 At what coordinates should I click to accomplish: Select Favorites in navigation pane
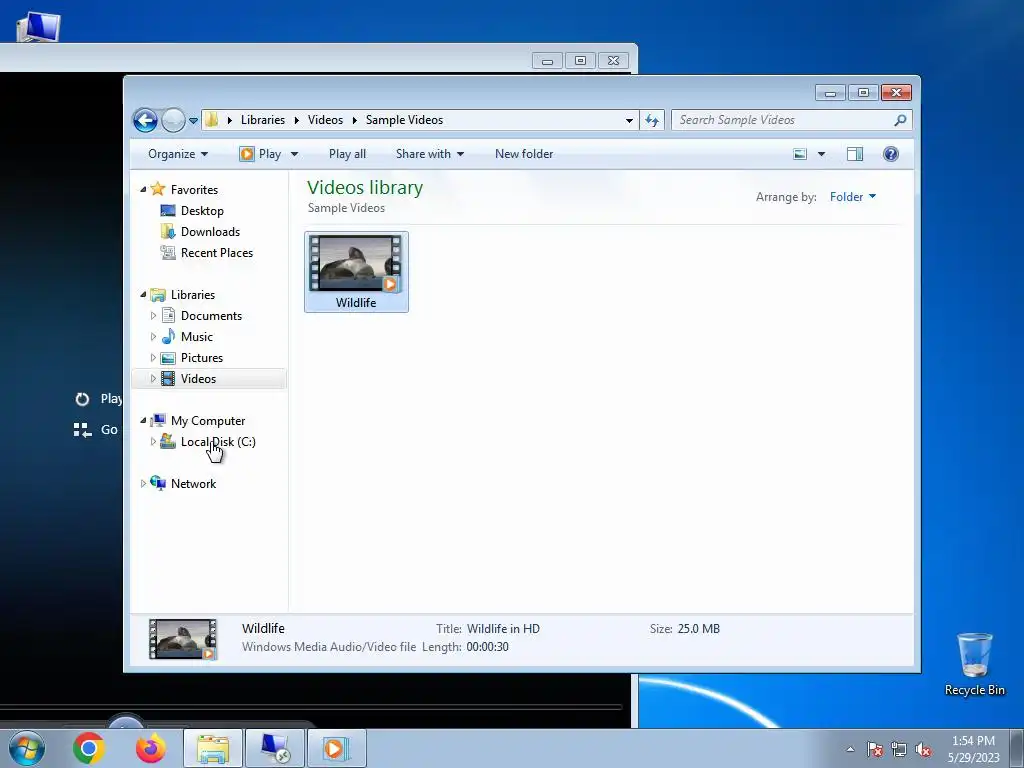pyautogui.click(x=194, y=189)
